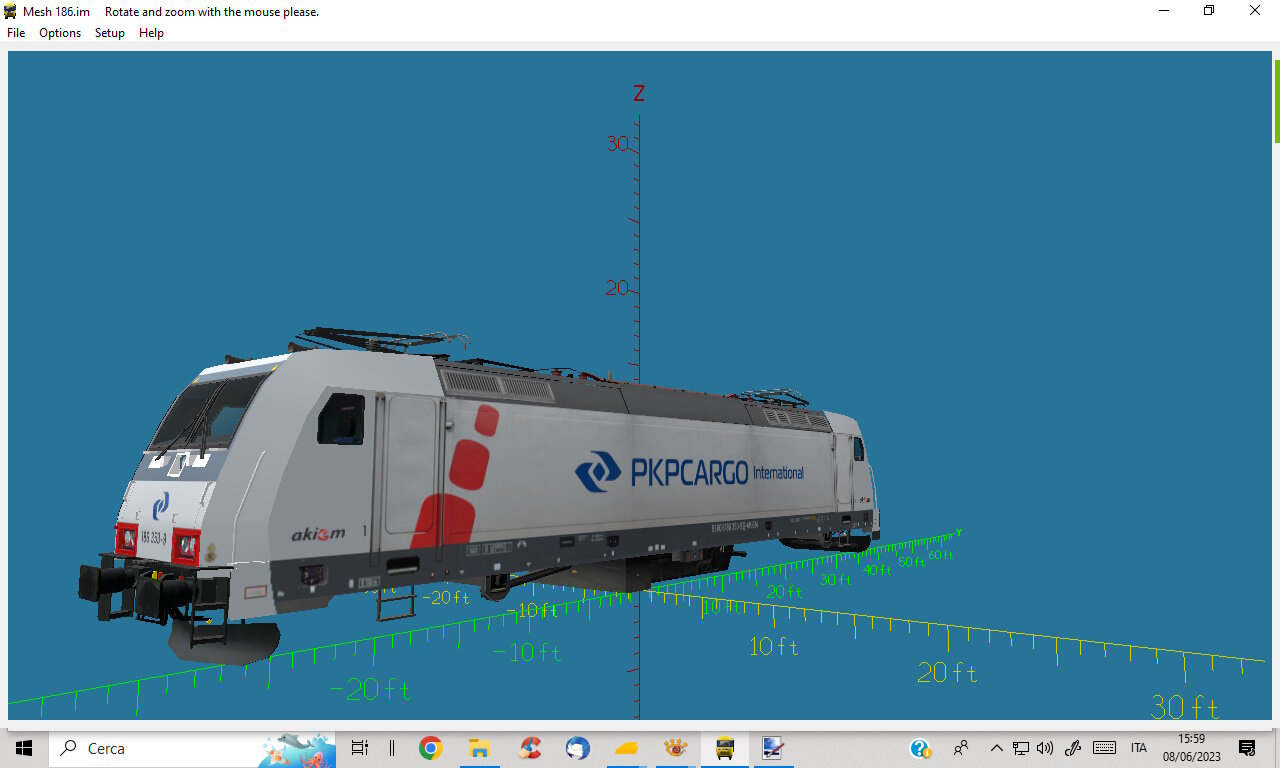This screenshot has height=768, width=1280.
Task: Open the Options menu
Action: (x=60, y=33)
